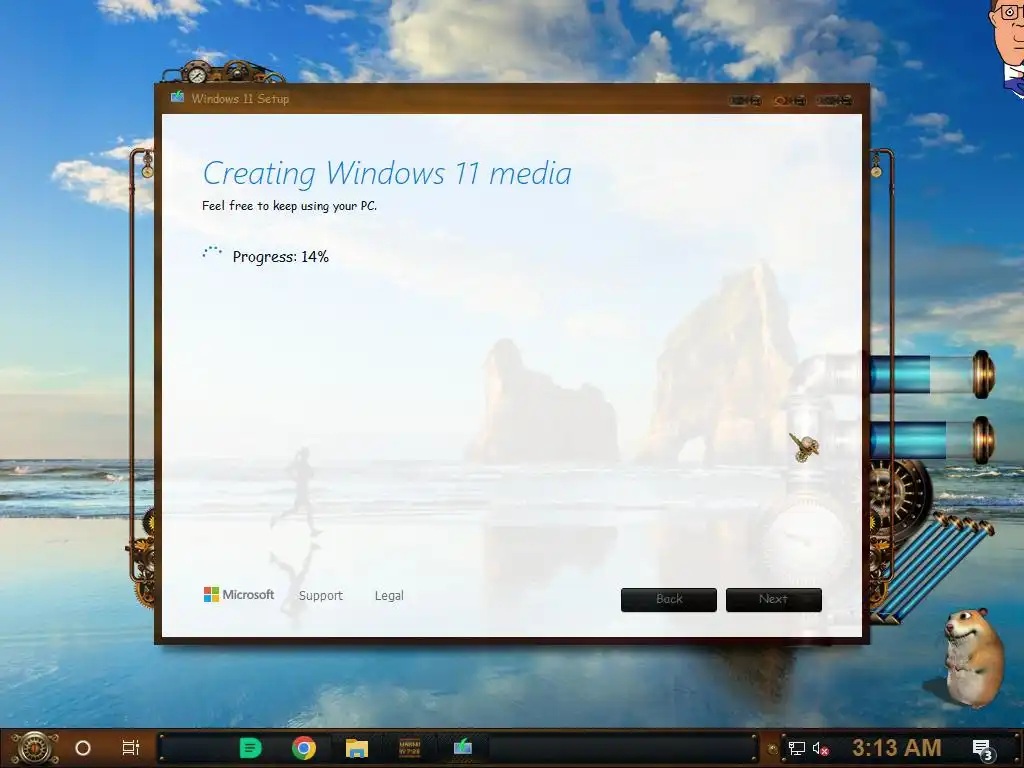1024x768 pixels.
Task: Open the Action Center notifications icon
Action: [x=982, y=749]
